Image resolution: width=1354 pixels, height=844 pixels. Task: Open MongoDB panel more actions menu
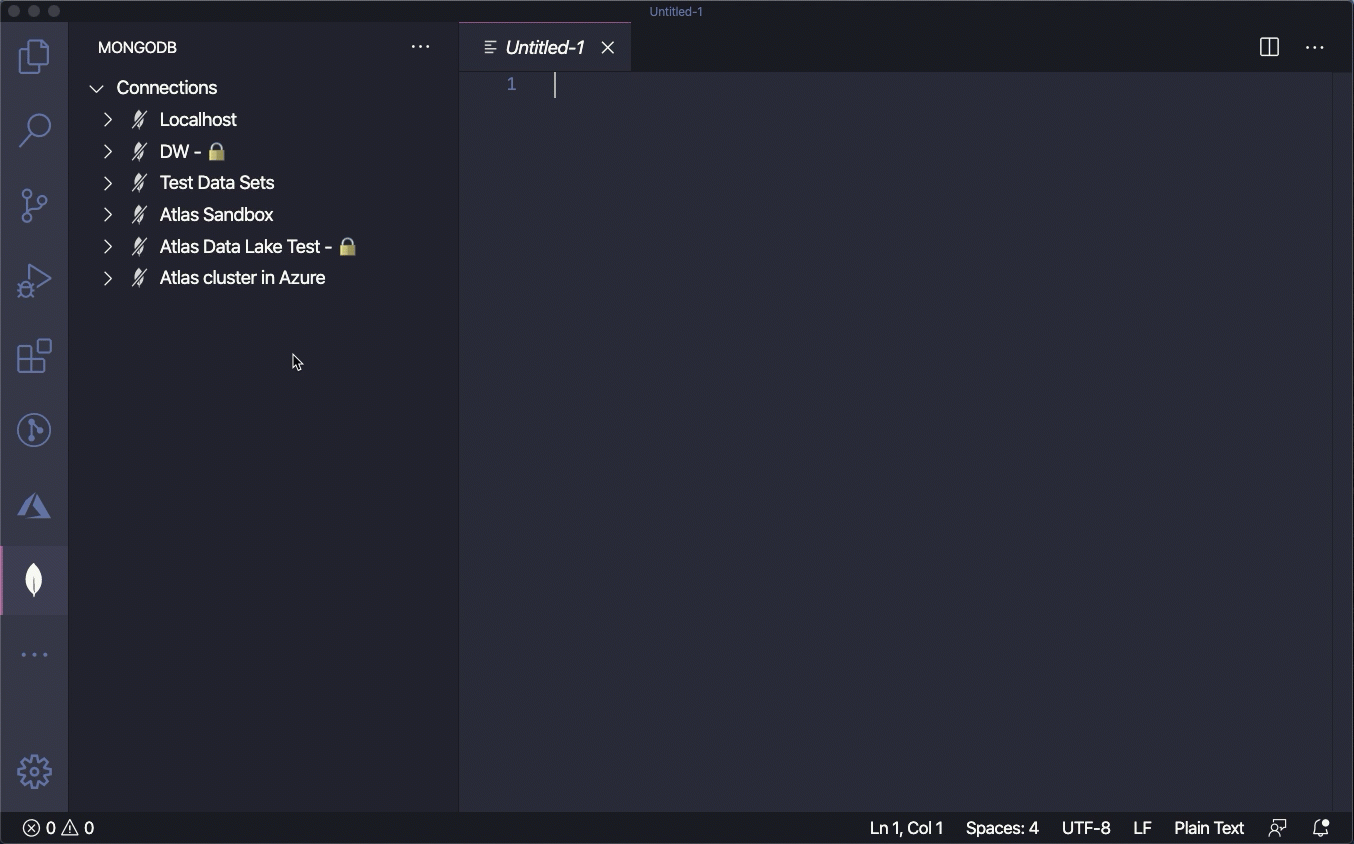pos(420,47)
